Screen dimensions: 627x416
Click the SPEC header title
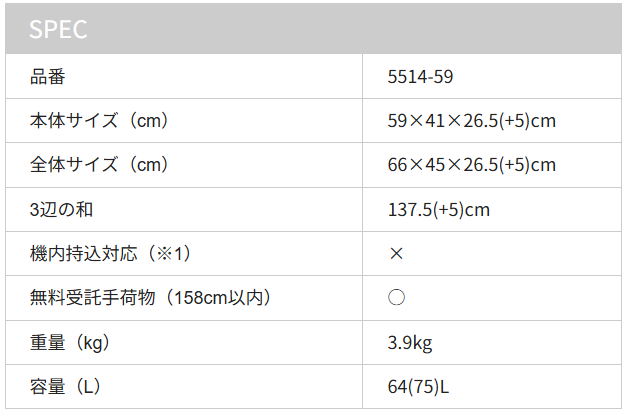pos(58,29)
